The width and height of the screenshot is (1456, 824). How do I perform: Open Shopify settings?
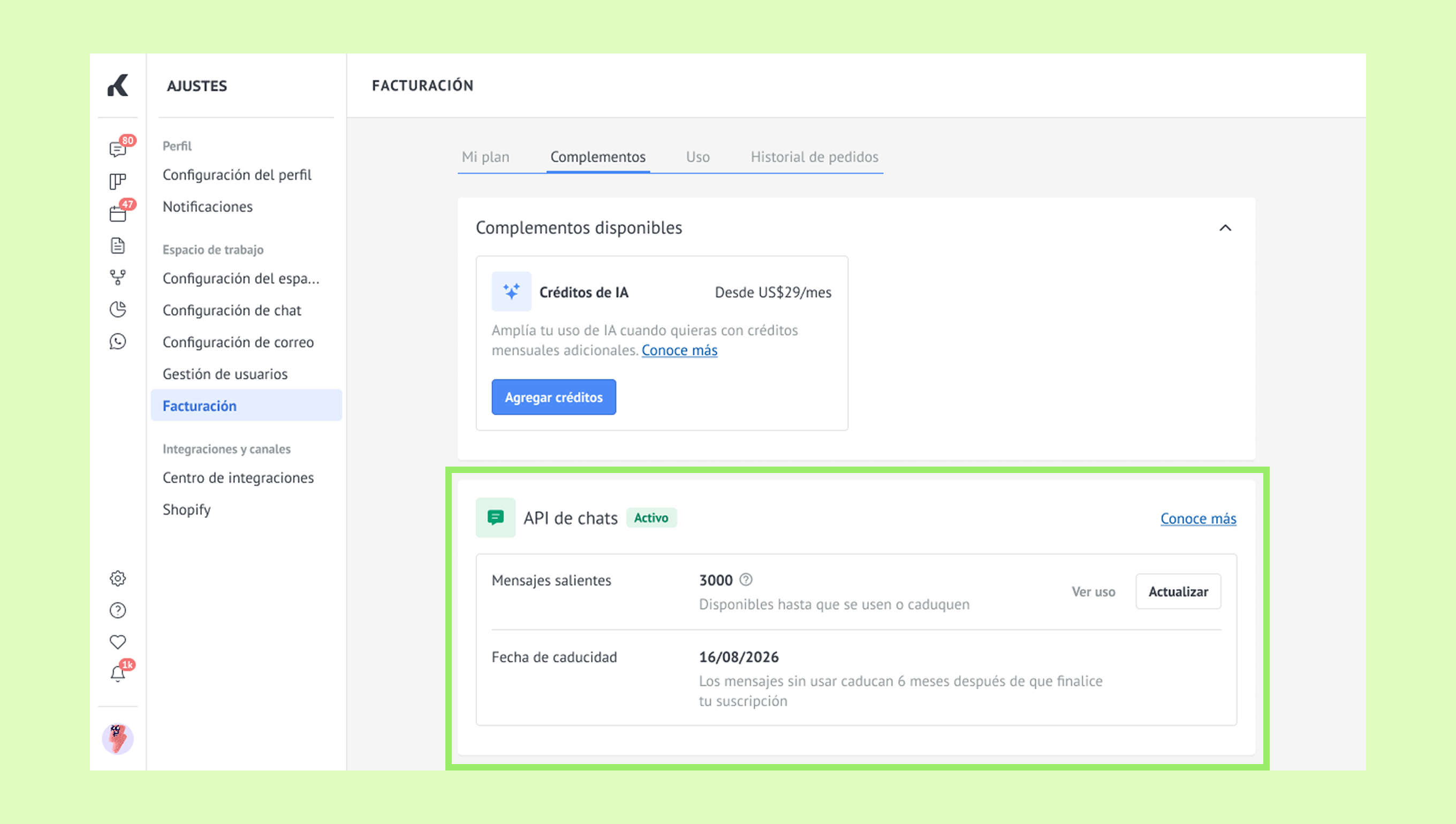pos(186,510)
